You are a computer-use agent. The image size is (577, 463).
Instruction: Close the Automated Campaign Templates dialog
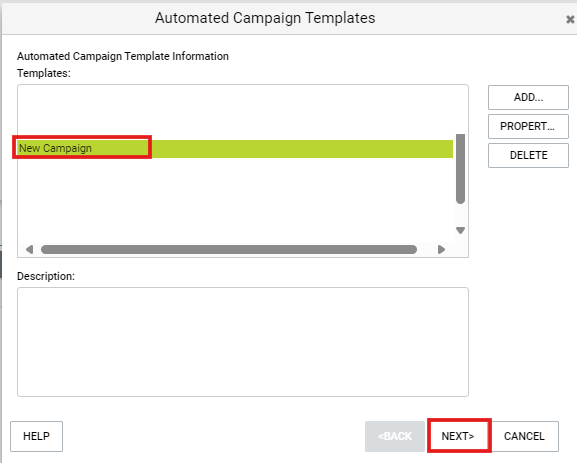570,19
